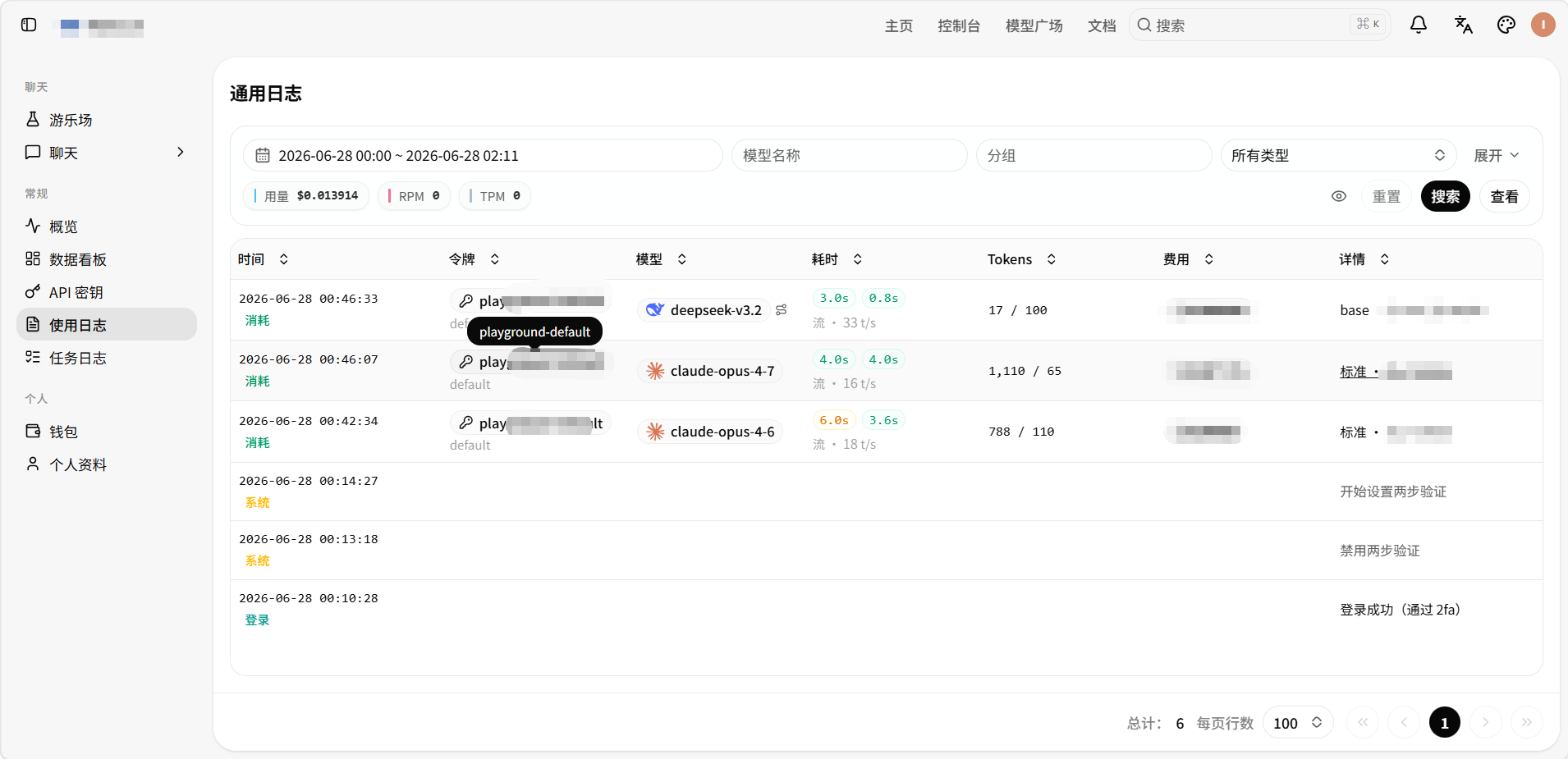Click the 1,110 / 65 tokens cell
This screenshot has width=1568, height=759.
click(x=1025, y=371)
